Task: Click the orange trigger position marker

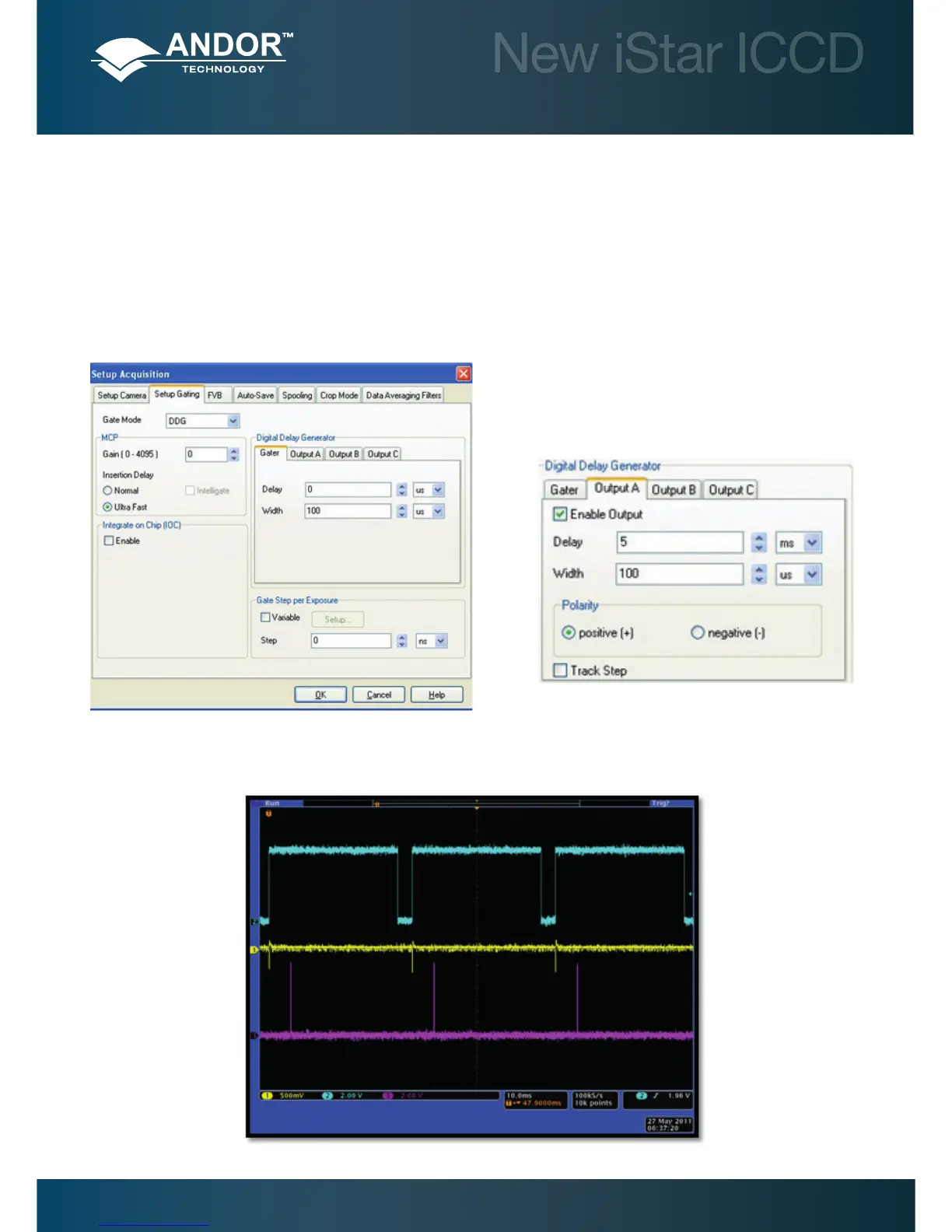Action: point(269,814)
